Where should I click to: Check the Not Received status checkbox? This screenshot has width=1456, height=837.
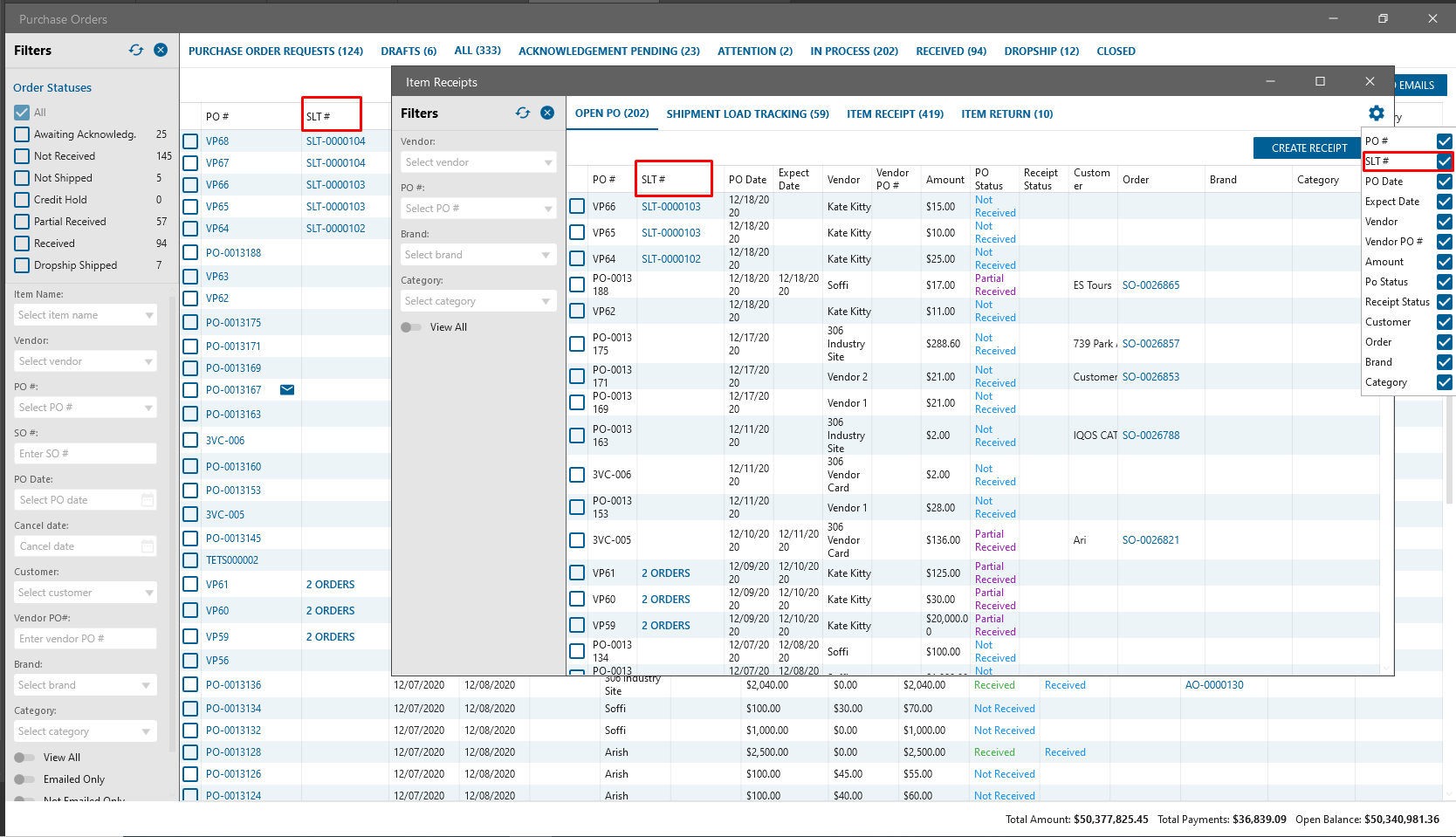coord(23,156)
